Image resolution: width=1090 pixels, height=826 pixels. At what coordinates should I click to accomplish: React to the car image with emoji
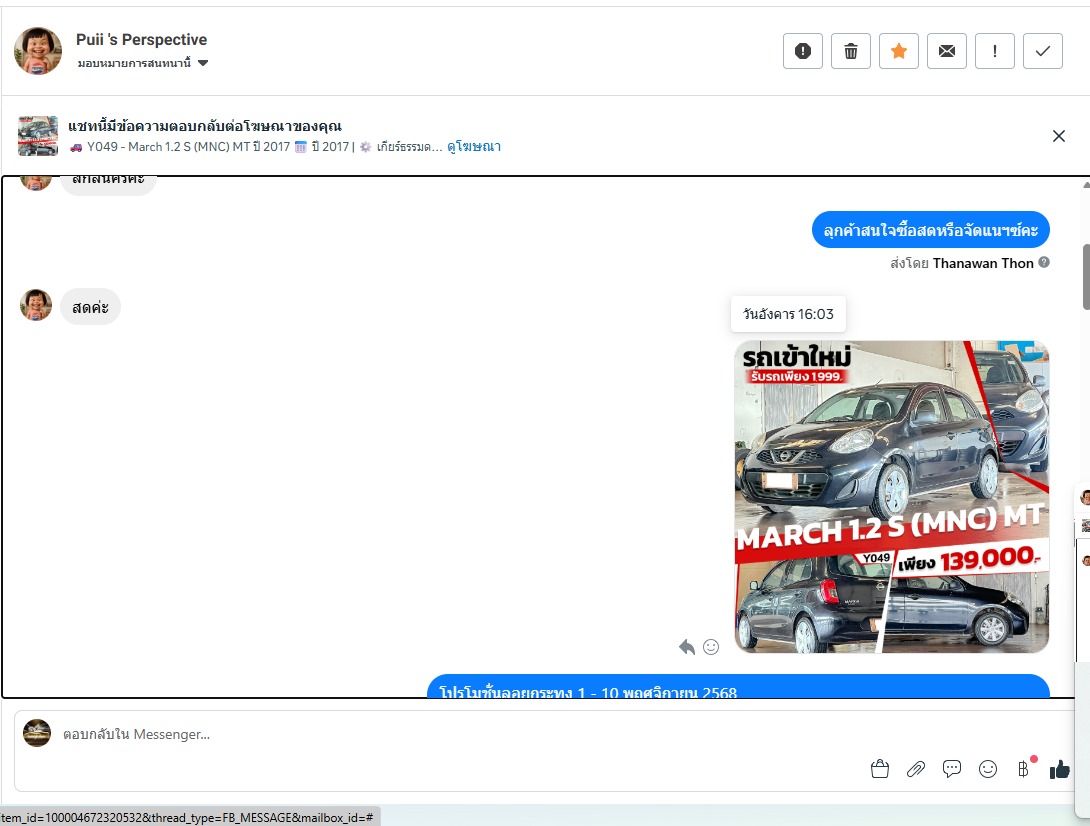pos(711,647)
